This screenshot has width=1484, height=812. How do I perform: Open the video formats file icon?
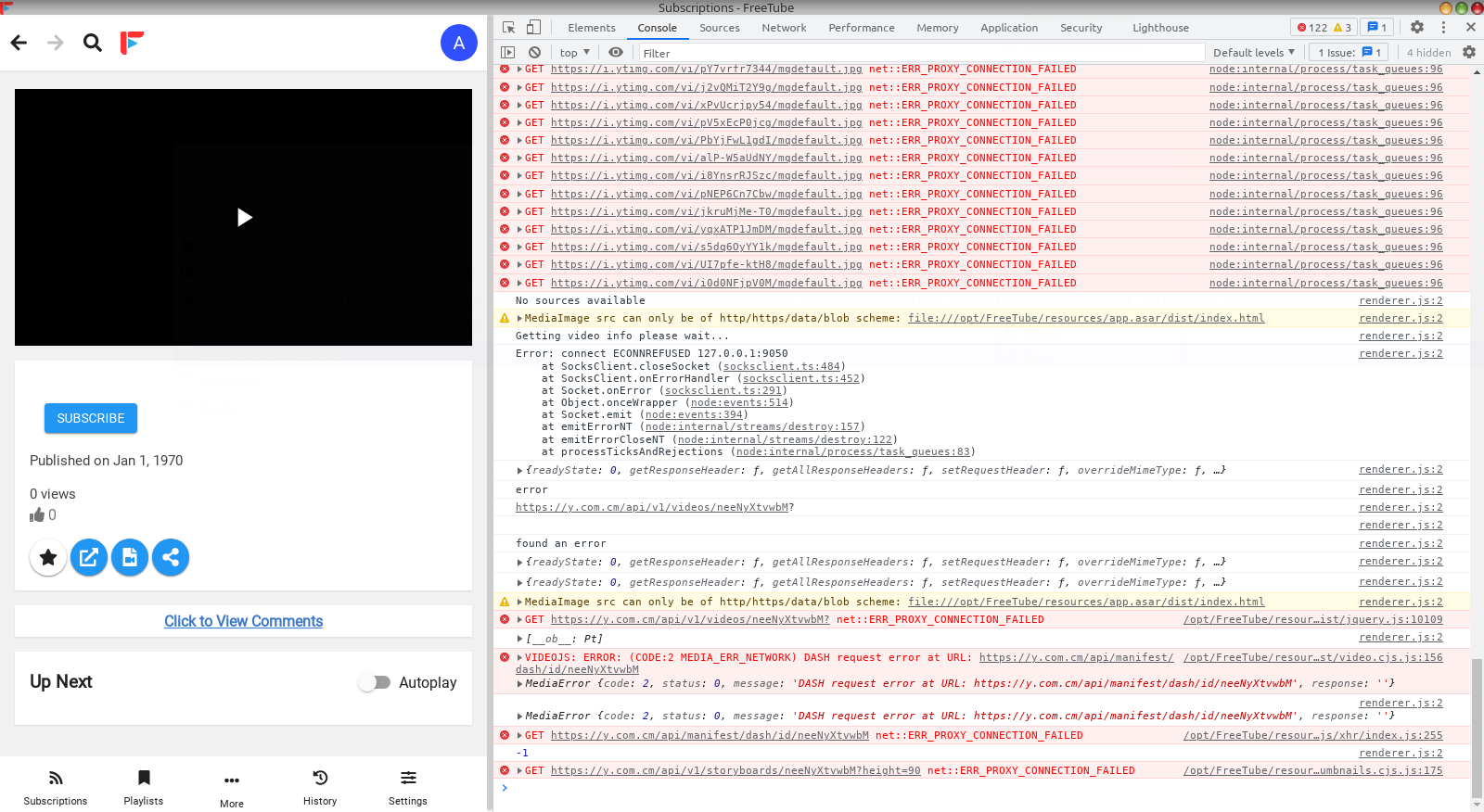(130, 557)
